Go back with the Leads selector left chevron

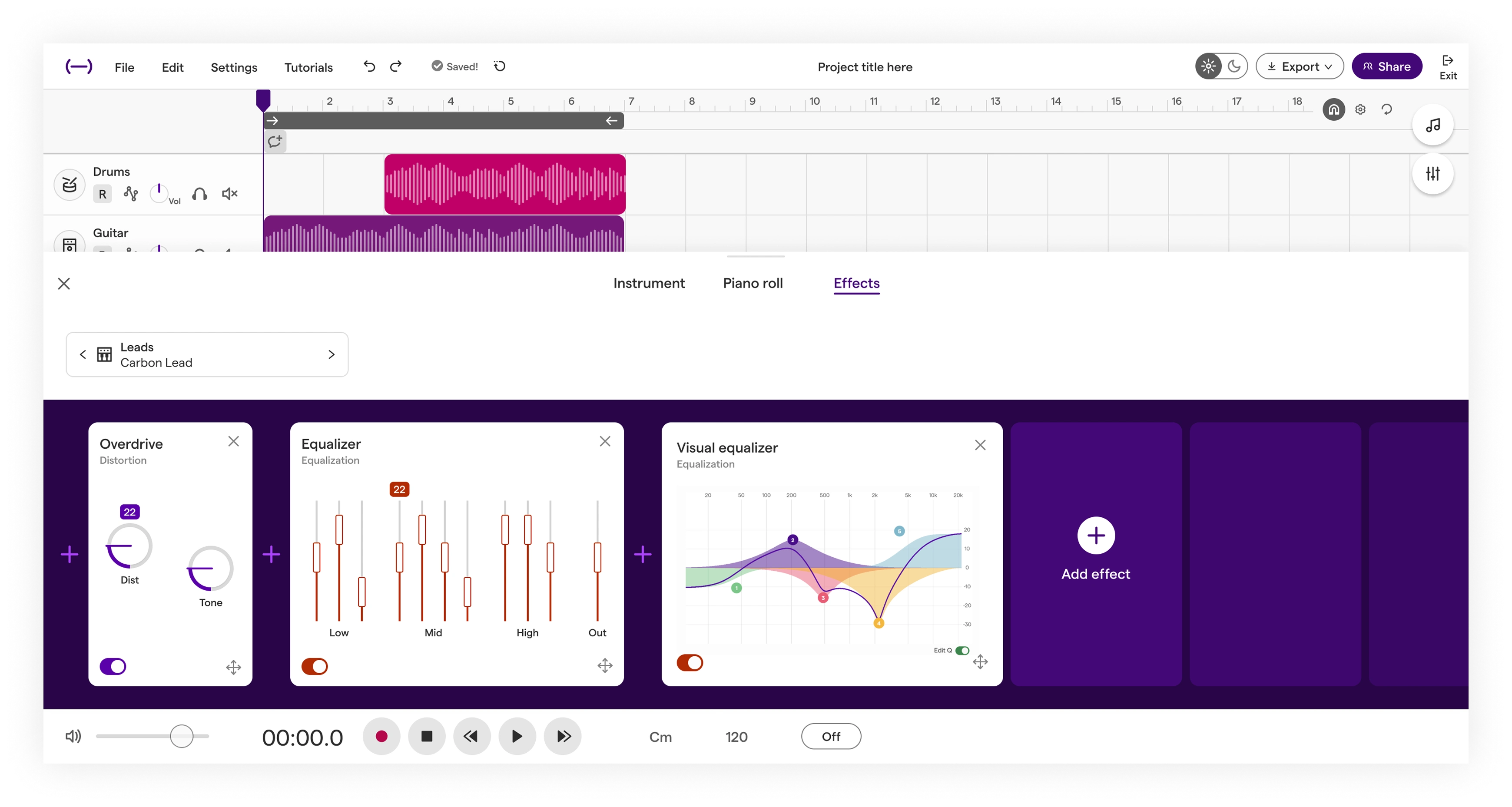pos(83,354)
